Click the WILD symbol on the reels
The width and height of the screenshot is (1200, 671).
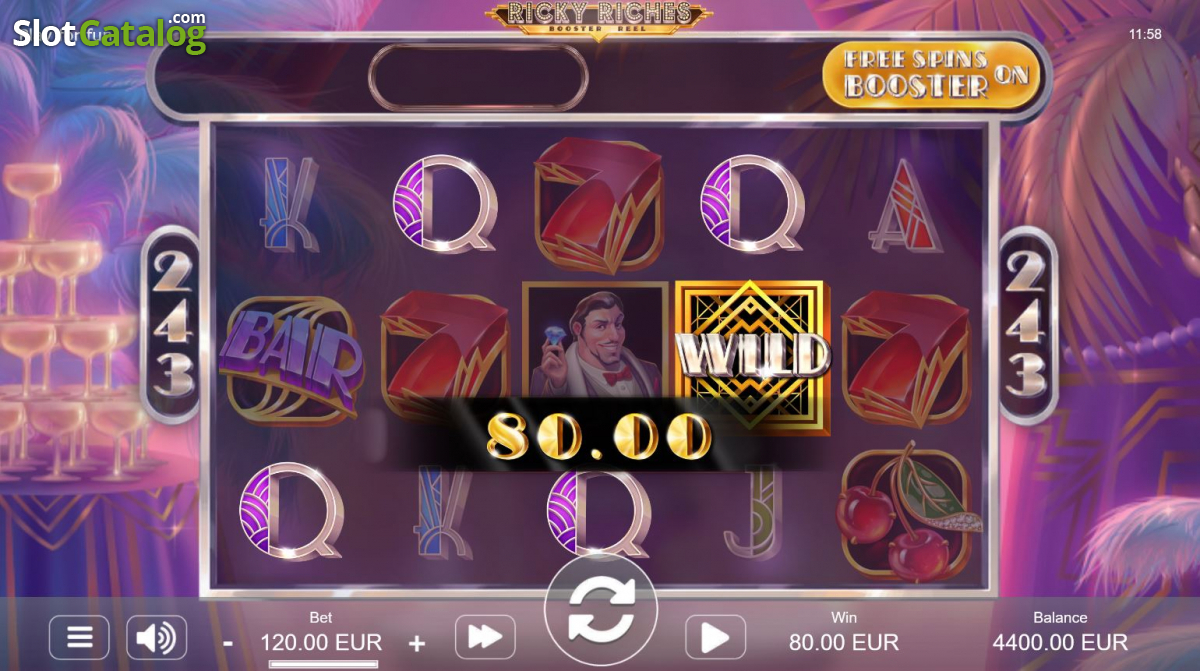click(x=751, y=354)
